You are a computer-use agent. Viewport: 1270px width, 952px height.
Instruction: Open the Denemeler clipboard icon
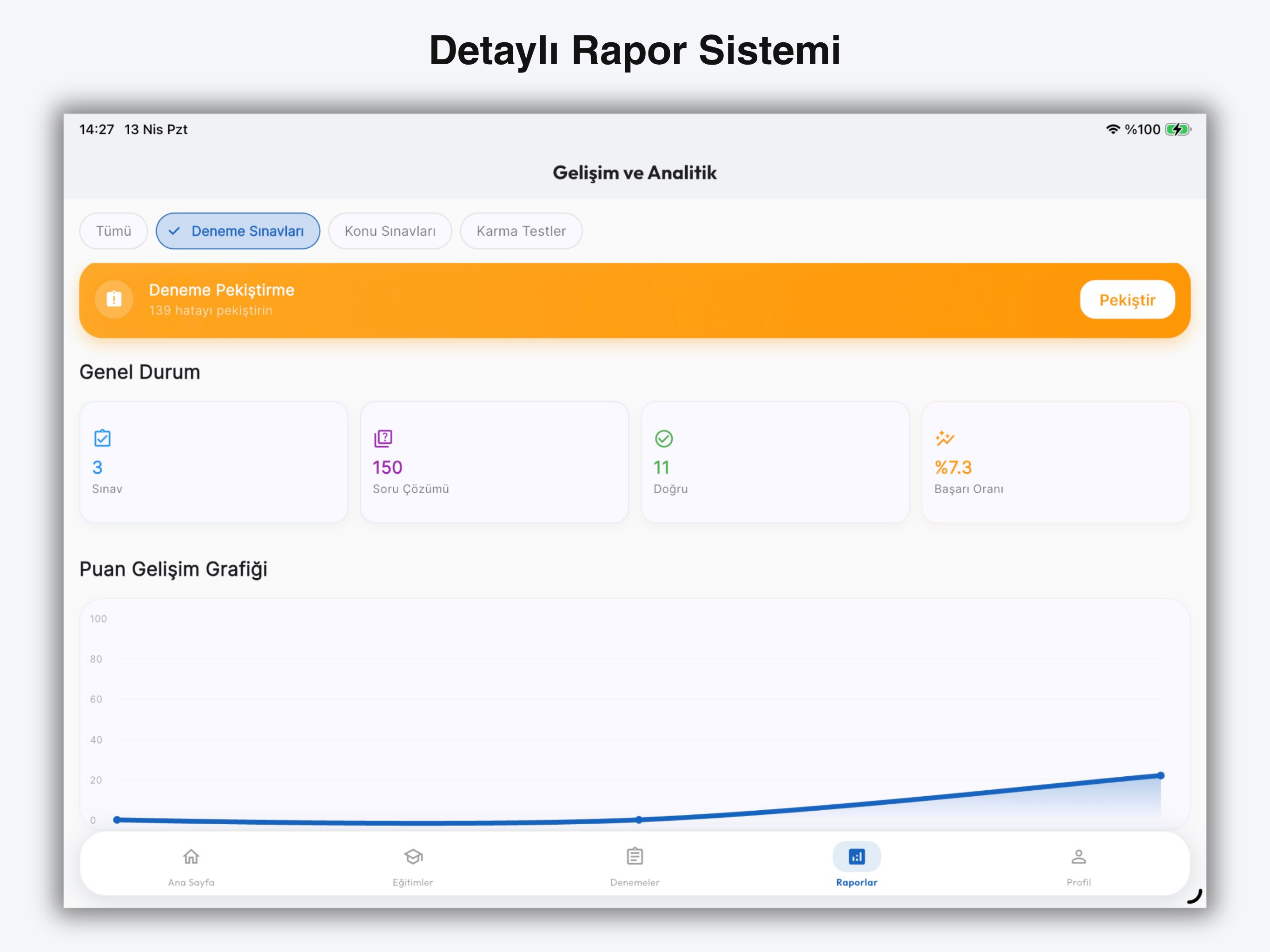pos(635,856)
